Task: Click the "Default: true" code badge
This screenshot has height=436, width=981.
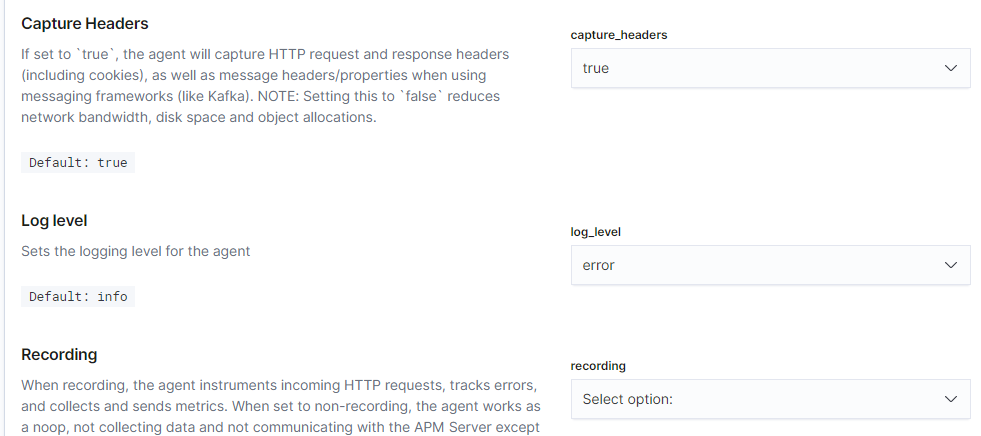Action: click(78, 162)
